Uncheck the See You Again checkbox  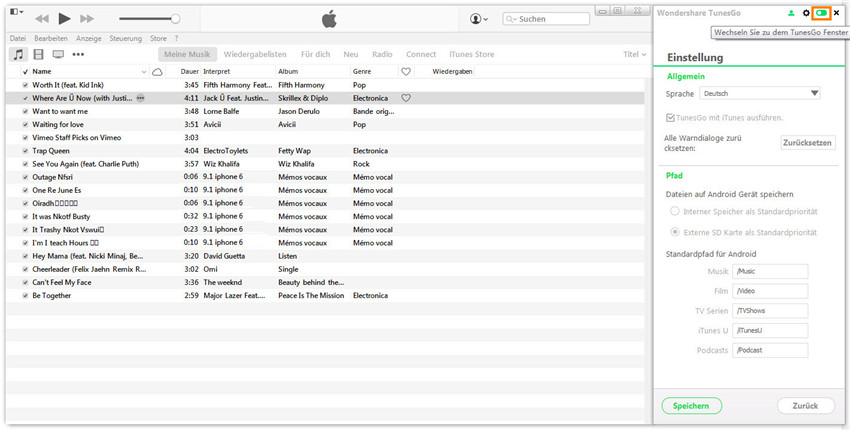point(25,164)
